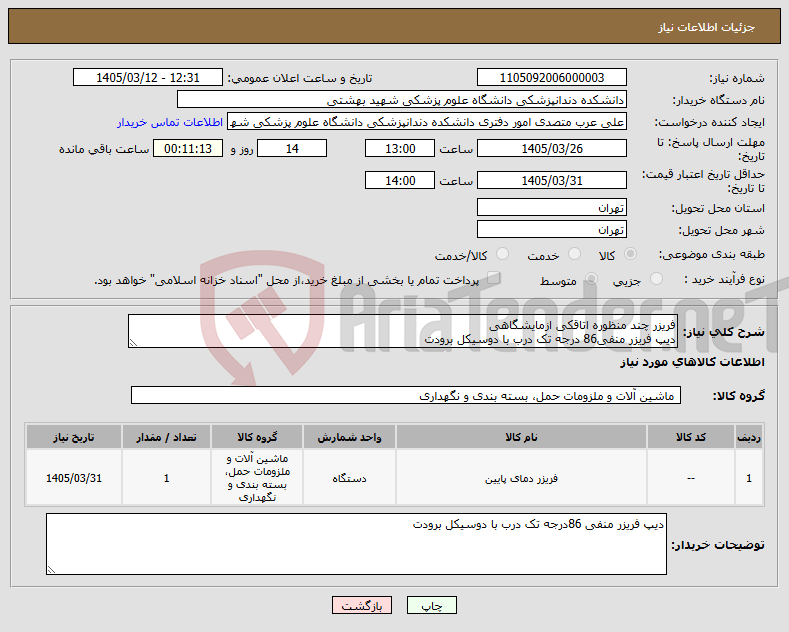Click the price validity date 1405/03/31 field
Viewport: 789px width, 632px height.
click(552, 180)
